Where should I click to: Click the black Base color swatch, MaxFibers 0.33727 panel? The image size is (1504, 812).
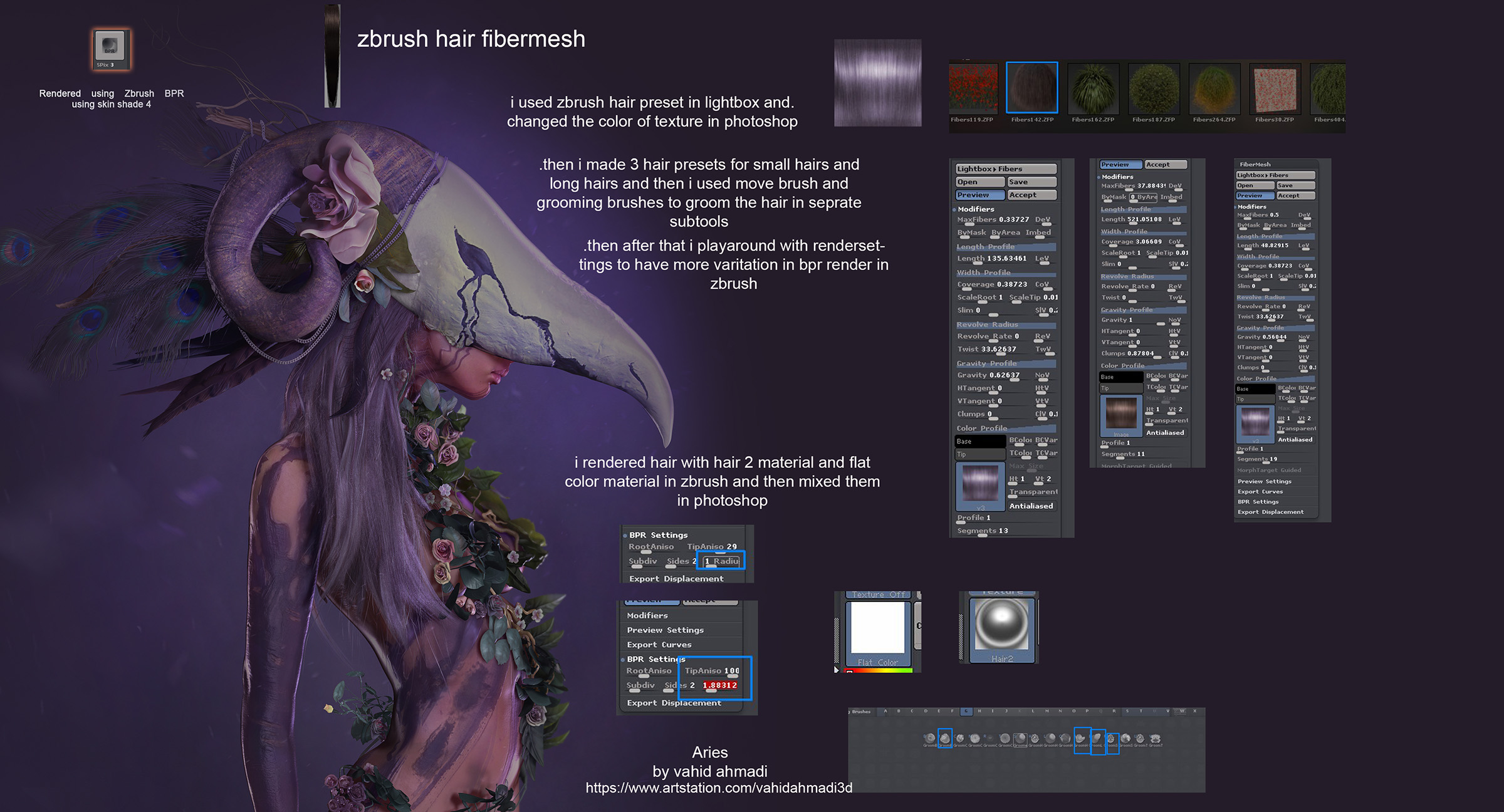click(980, 441)
